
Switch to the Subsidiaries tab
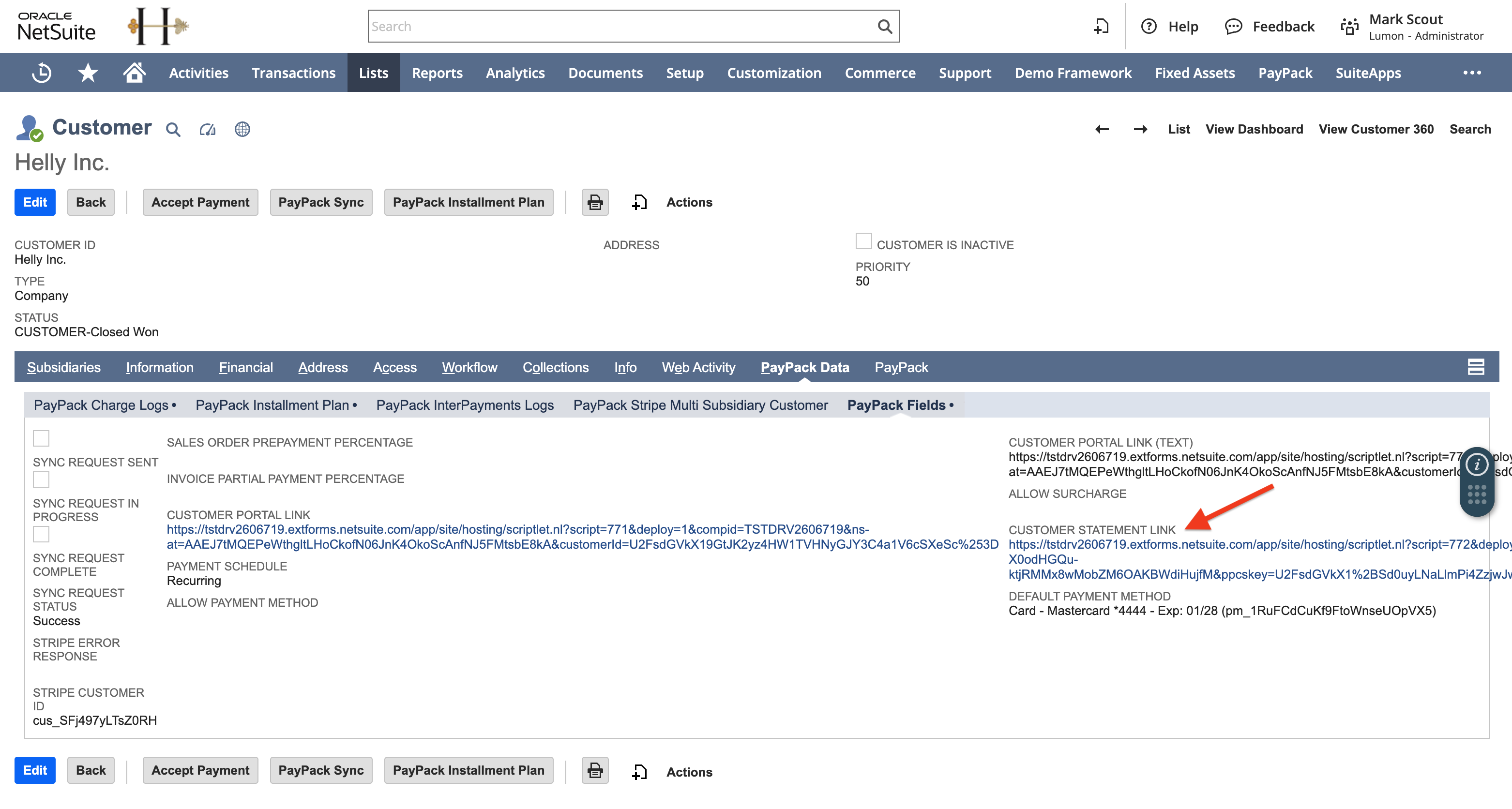click(x=63, y=367)
